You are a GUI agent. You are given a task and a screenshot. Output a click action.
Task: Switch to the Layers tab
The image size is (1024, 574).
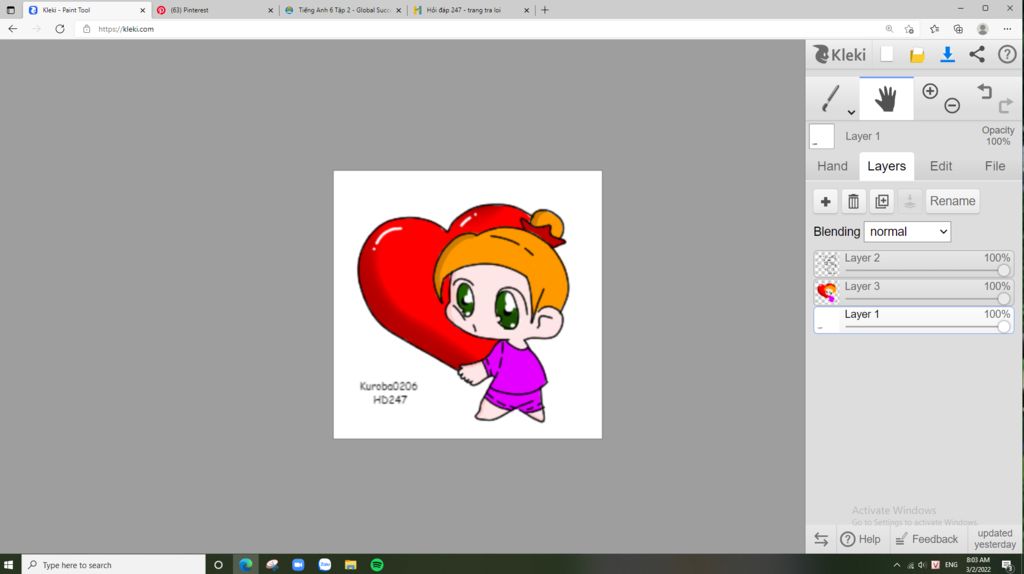click(886, 167)
